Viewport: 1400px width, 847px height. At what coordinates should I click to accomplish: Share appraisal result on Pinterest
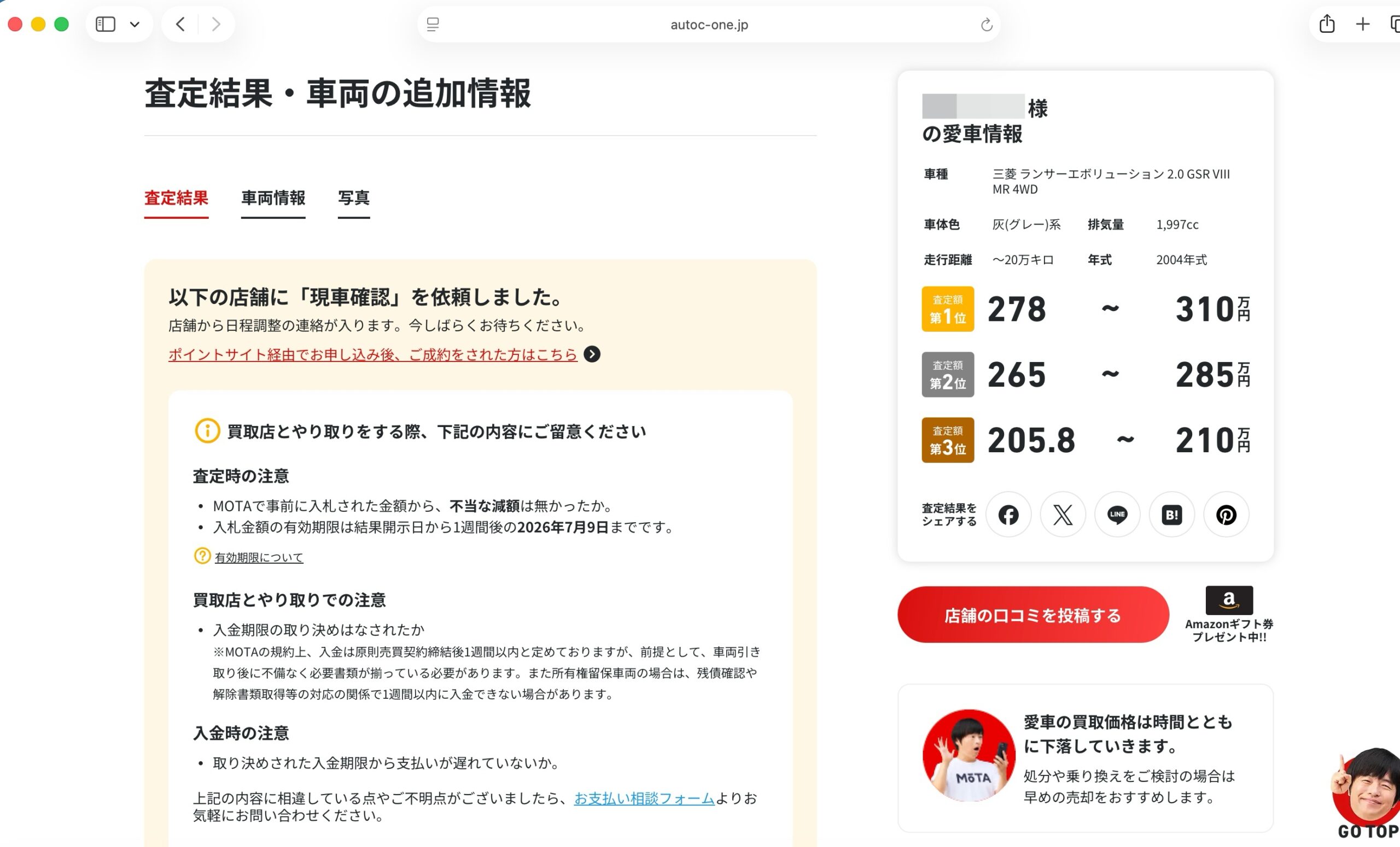(1227, 515)
